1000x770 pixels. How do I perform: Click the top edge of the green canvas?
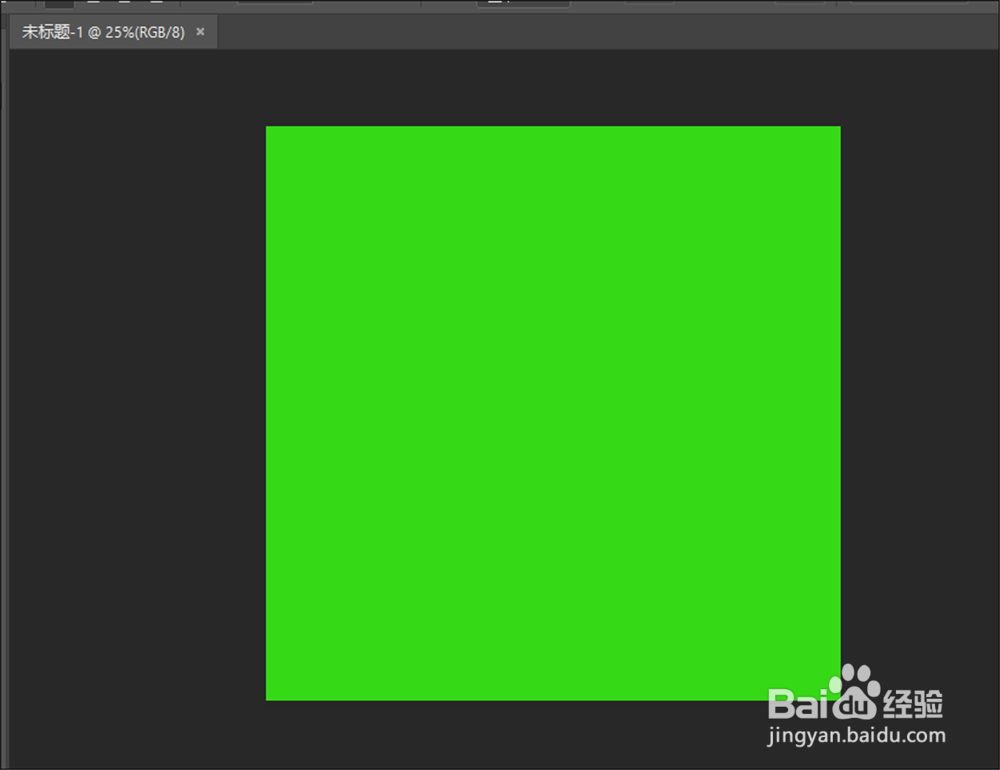click(553, 127)
